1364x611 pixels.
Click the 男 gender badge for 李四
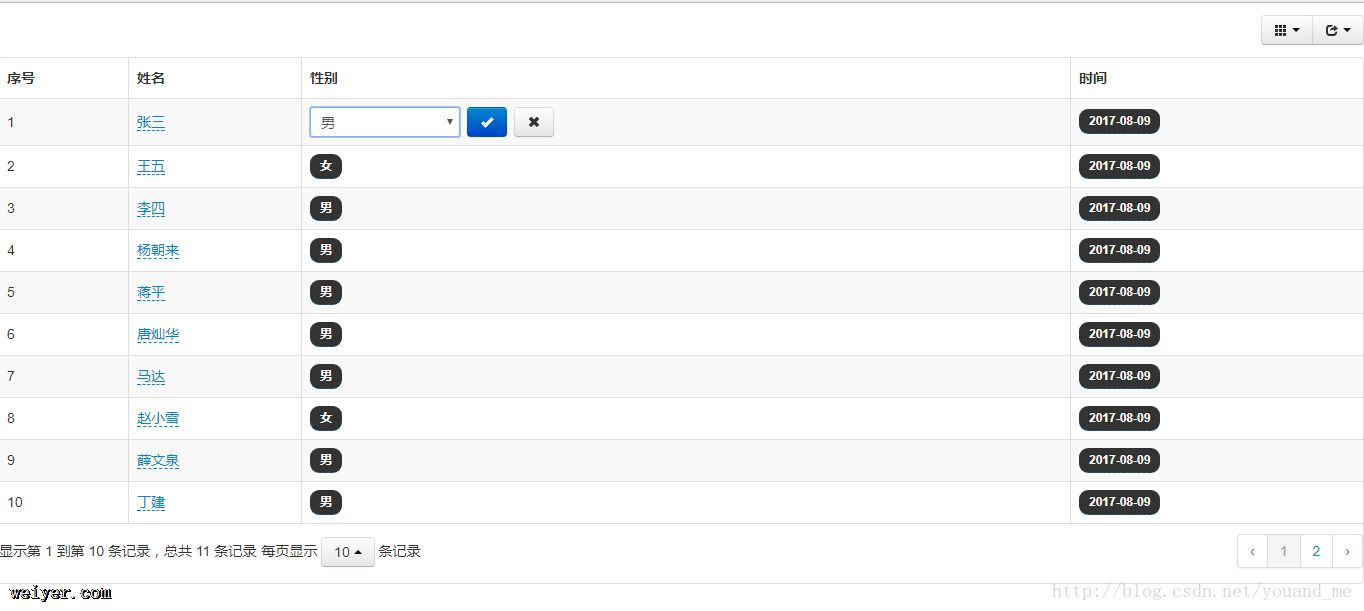tap(326, 208)
